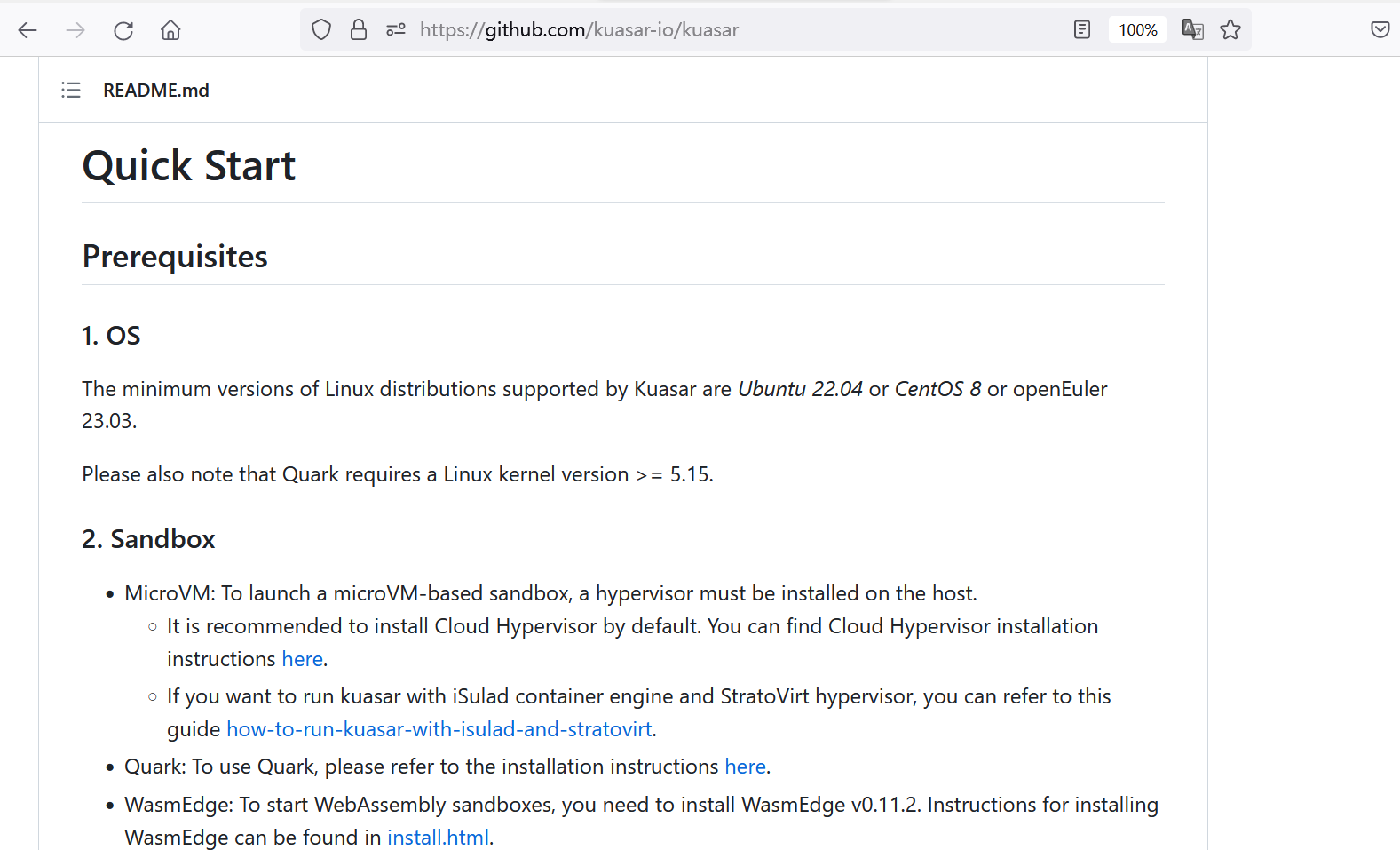Open the Pocket save icon
The width and height of the screenshot is (1400, 850).
tap(1380, 30)
